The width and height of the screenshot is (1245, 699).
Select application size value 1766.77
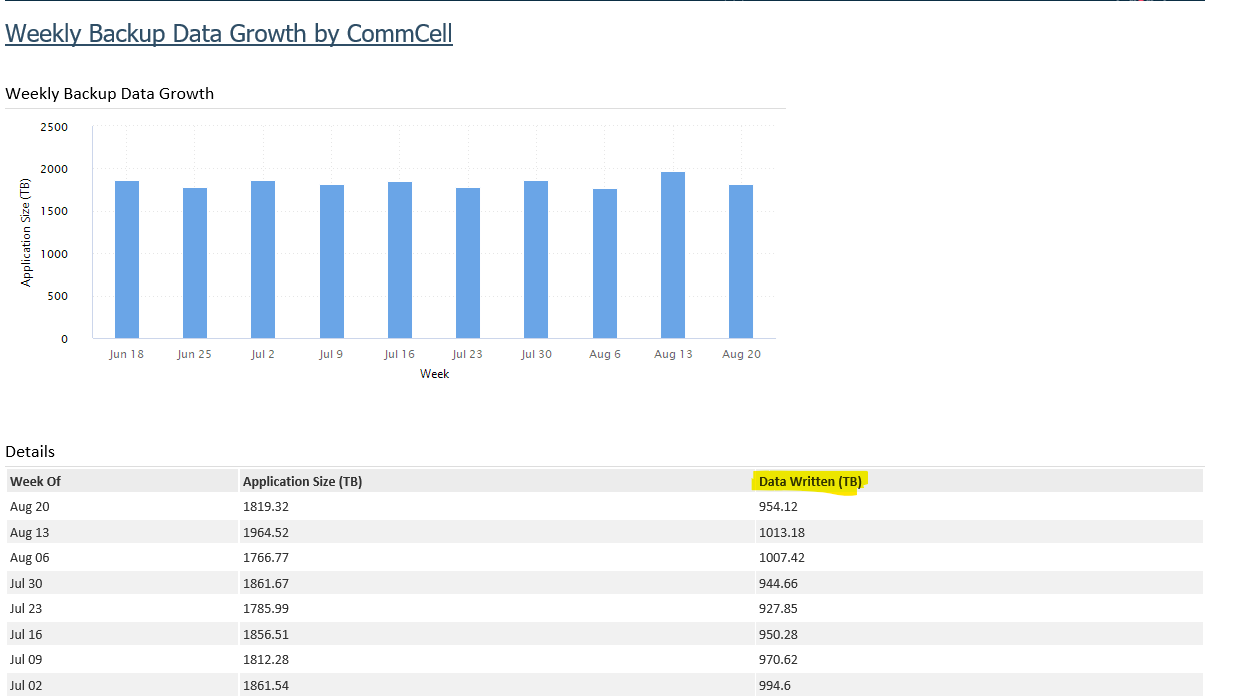coord(266,557)
